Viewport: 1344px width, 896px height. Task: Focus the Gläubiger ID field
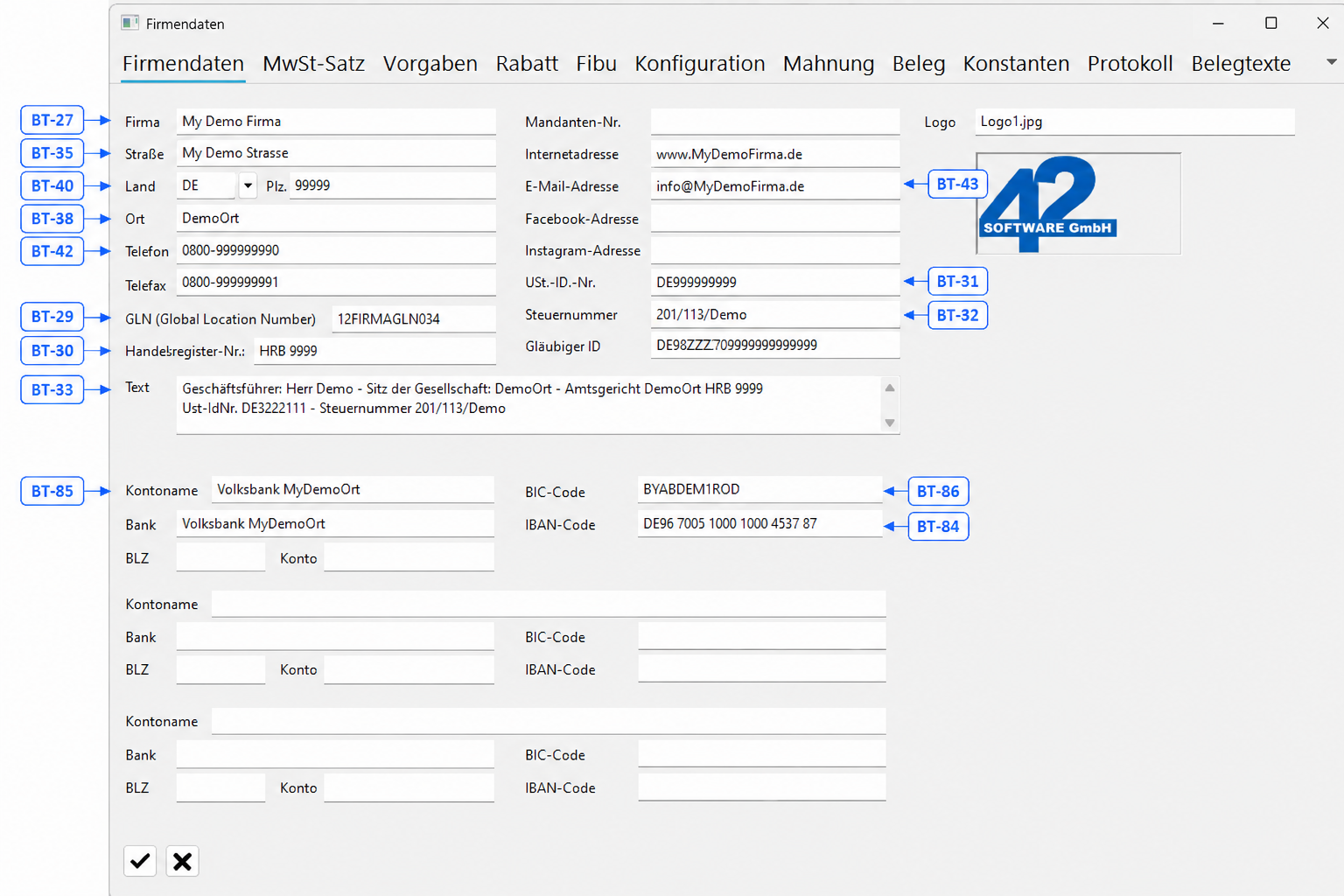coord(775,345)
